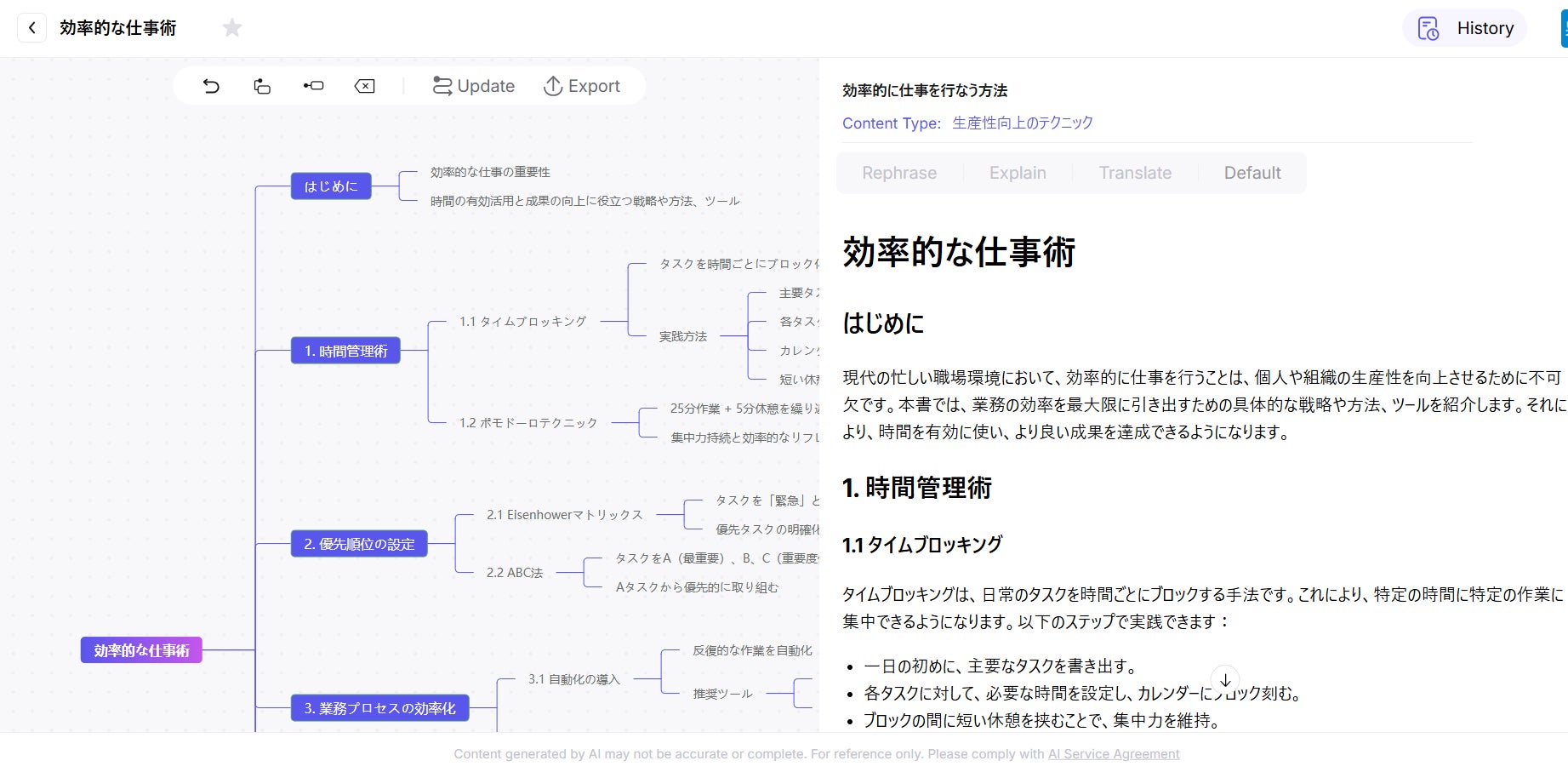Screen dimensions: 1568x772
Task: Click the 効率的な仕事術 main heading in document
Action: [959, 252]
